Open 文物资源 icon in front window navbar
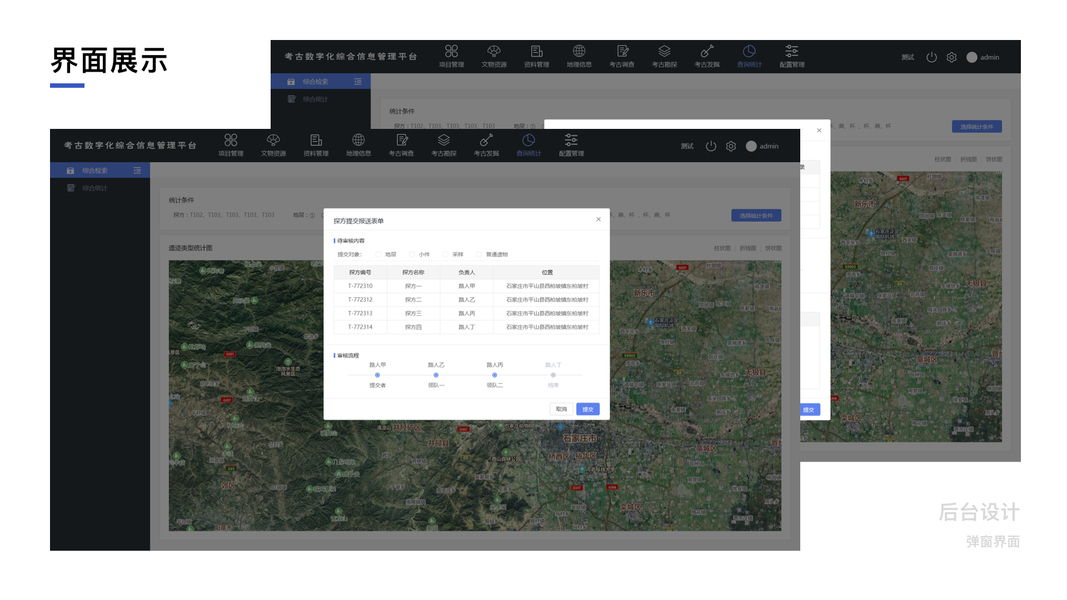1067x600 pixels. pyautogui.click(x=274, y=140)
